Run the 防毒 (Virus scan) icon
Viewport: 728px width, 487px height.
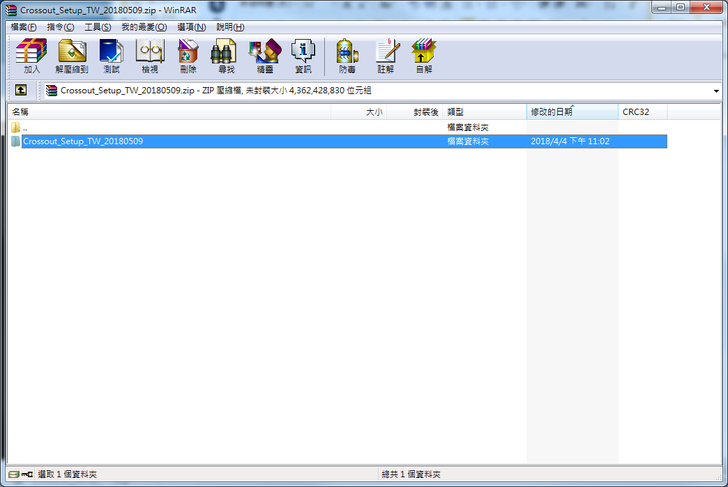[347, 56]
